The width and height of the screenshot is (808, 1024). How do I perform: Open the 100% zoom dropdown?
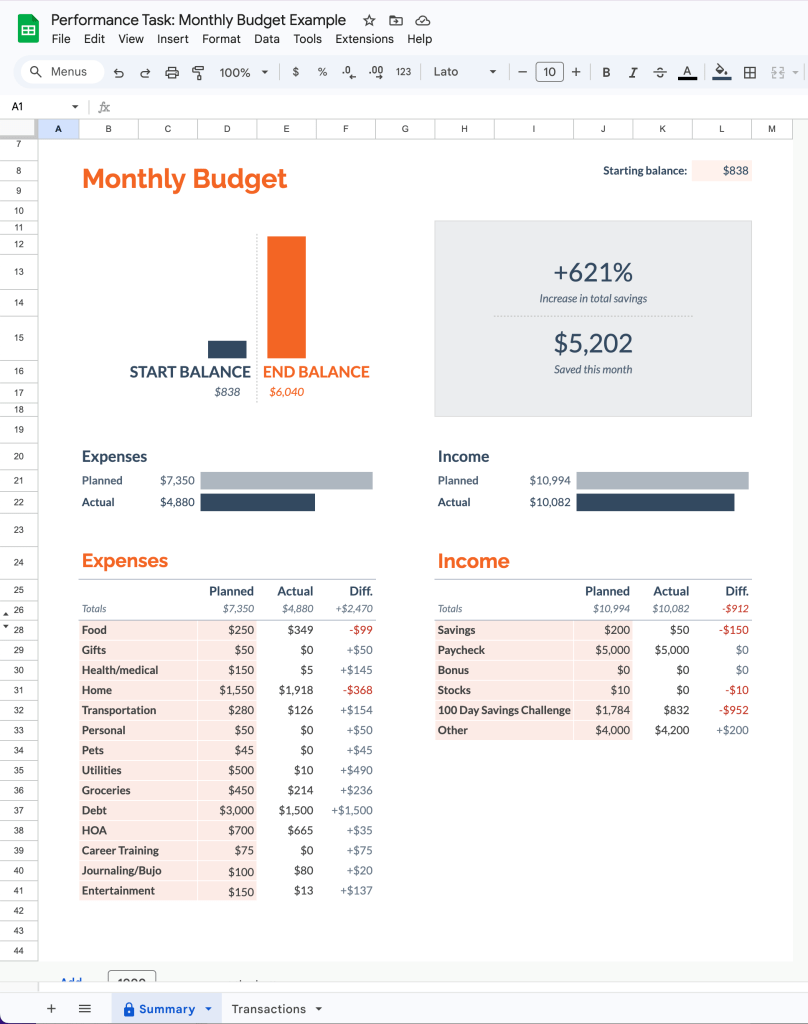244,72
